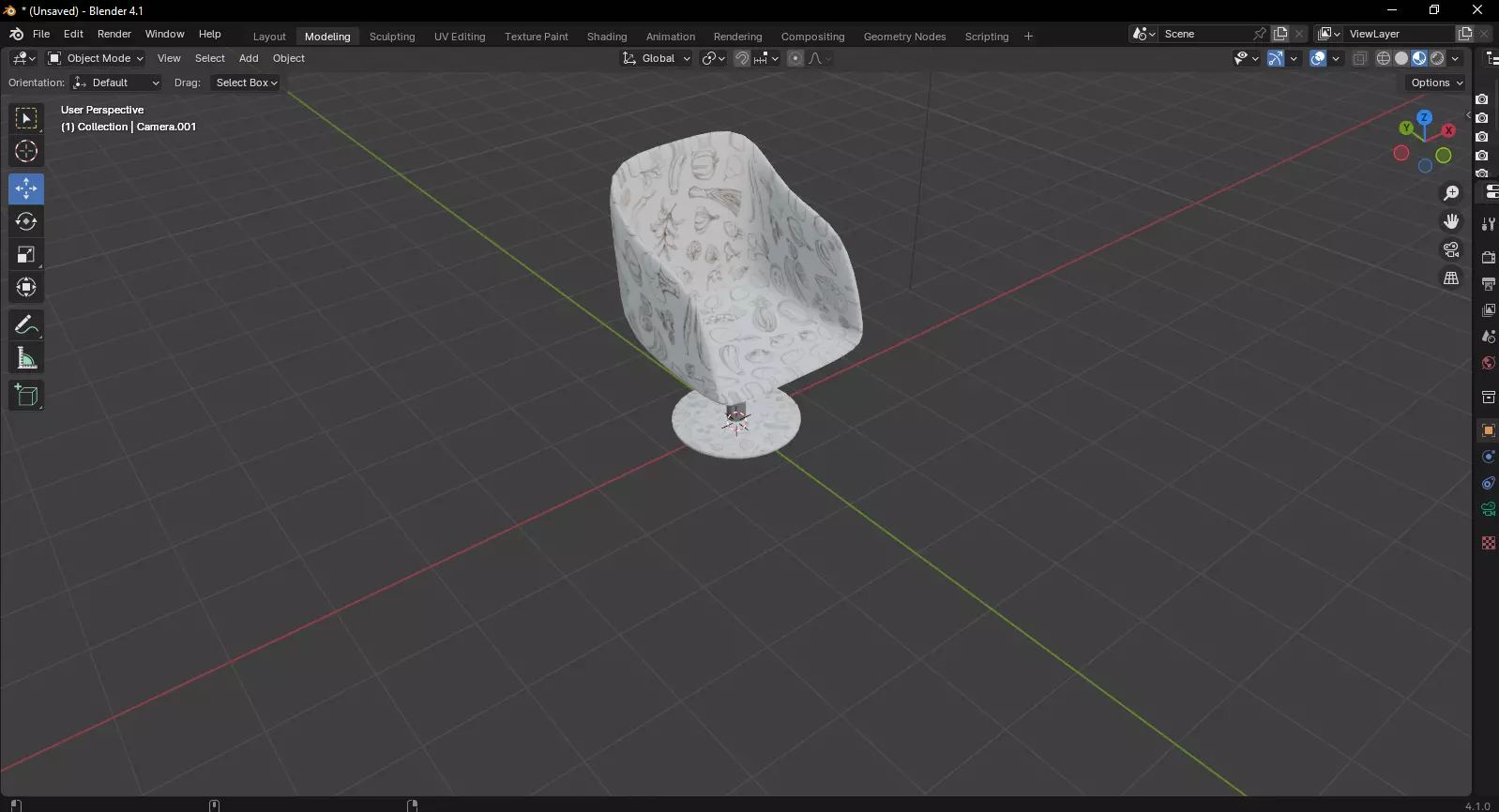1499x812 pixels.
Task: Activate the Move tool
Action: coord(26,188)
